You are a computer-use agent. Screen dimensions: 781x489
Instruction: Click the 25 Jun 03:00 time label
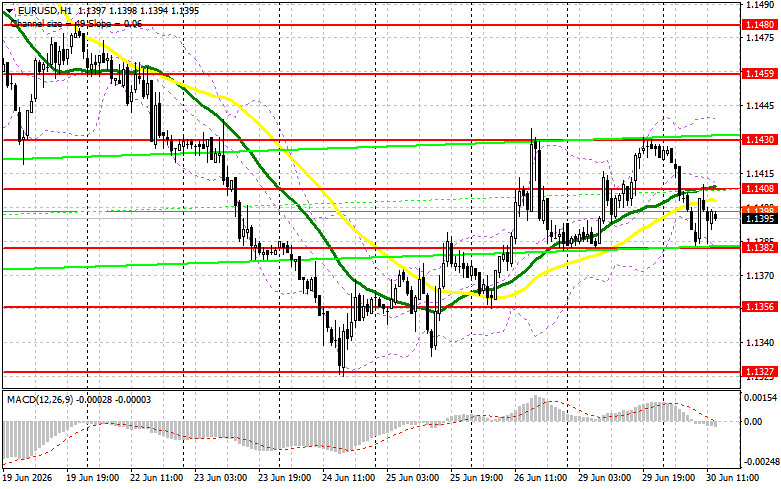point(412,478)
